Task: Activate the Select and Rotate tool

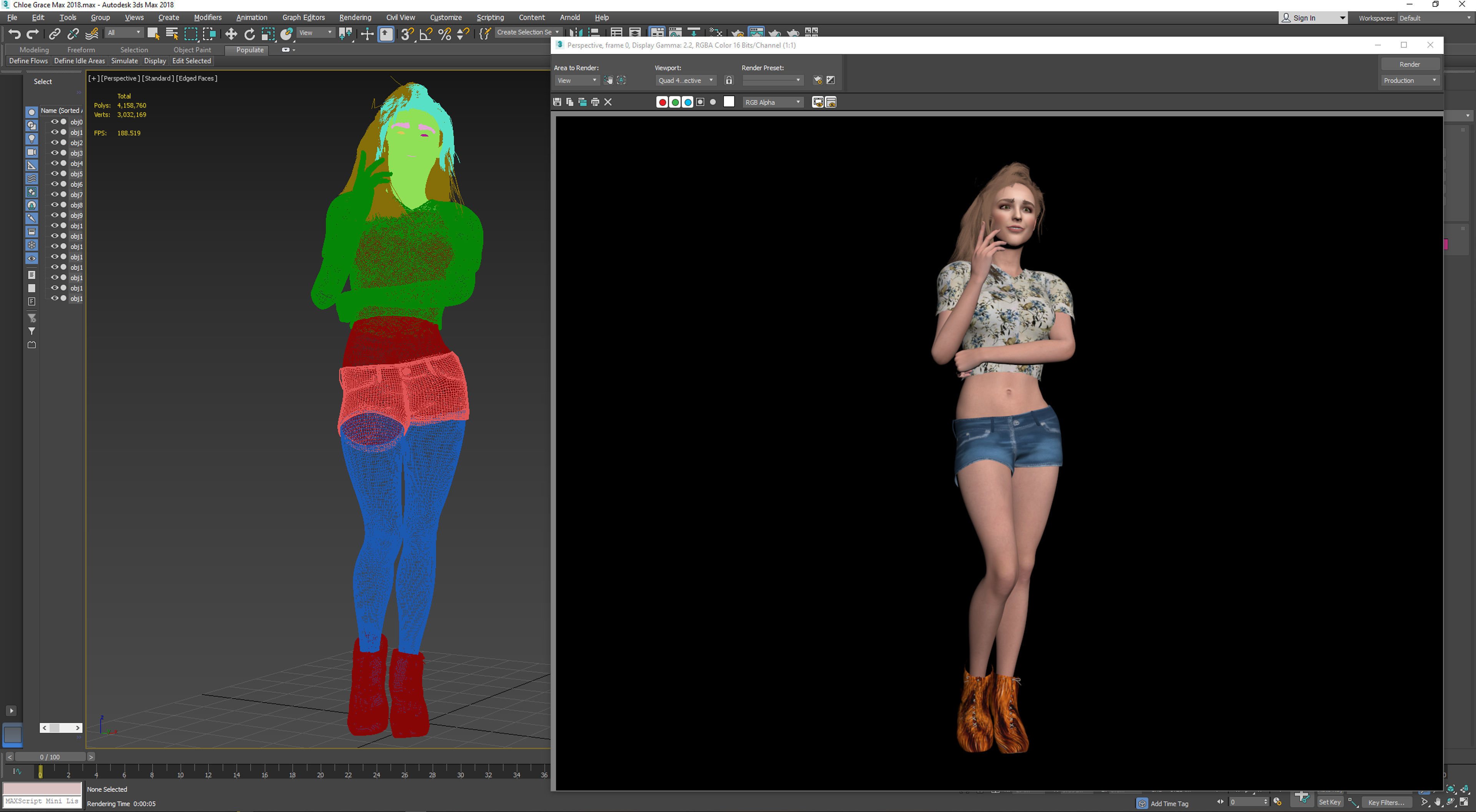Action: point(250,34)
